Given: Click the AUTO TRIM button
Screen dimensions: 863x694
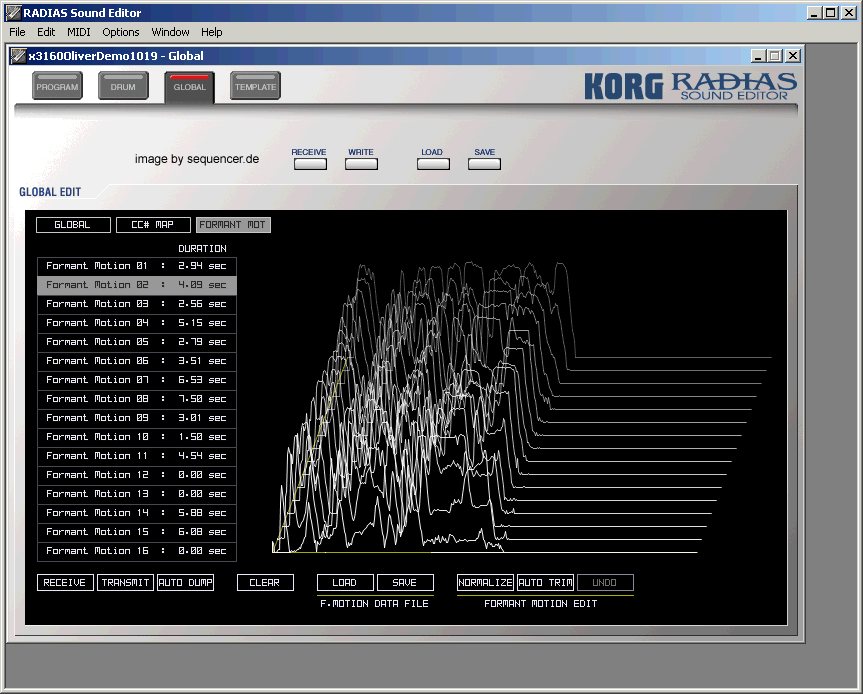Looking at the screenshot, I should (545, 582).
